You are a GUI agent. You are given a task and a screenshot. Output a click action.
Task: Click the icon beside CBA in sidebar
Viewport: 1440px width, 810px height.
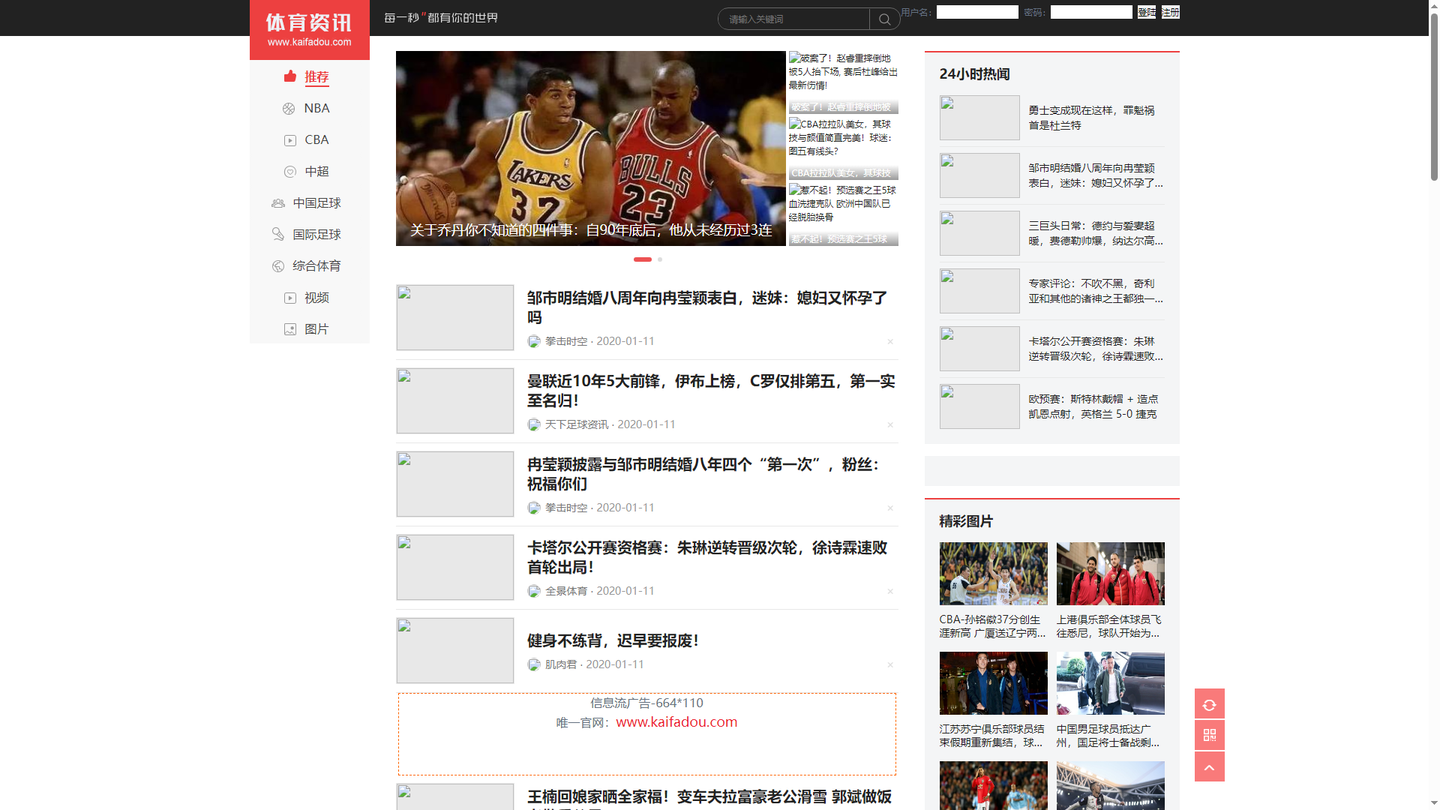[x=290, y=140]
